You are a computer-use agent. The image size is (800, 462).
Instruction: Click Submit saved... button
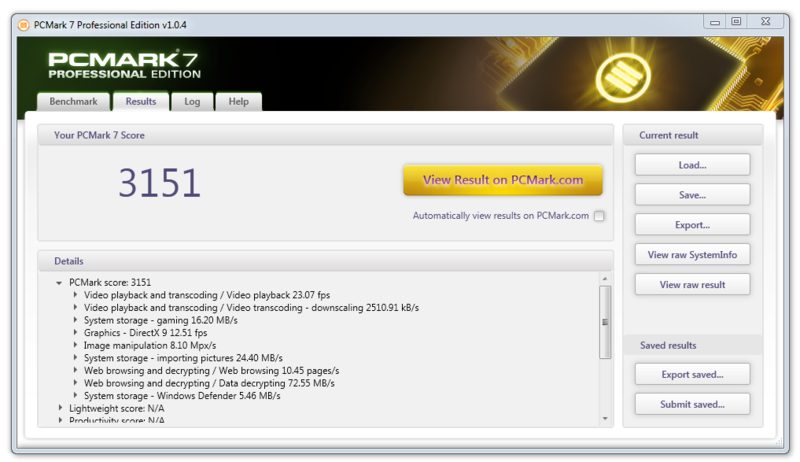coord(692,404)
